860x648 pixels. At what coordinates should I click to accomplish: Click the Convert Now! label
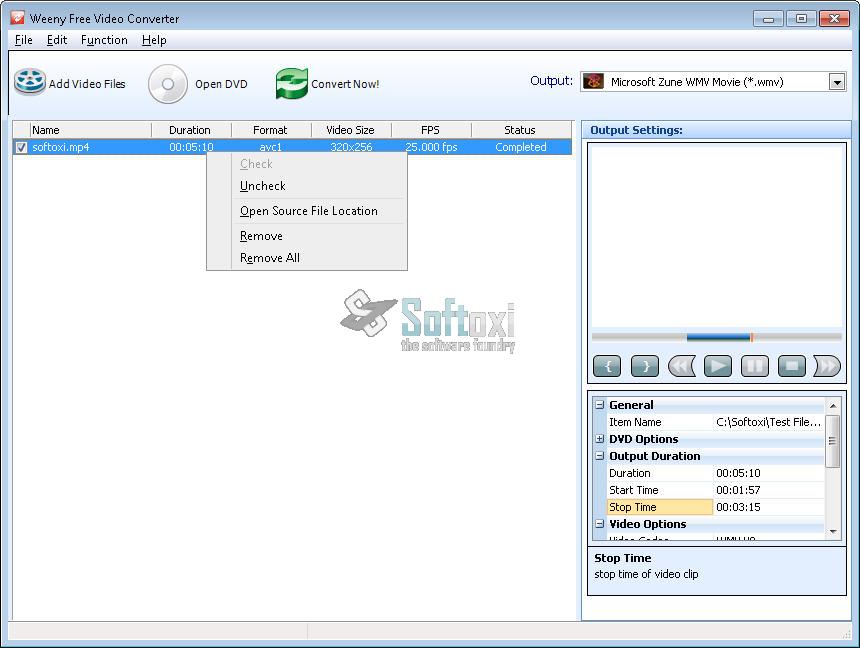pos(345,84)
